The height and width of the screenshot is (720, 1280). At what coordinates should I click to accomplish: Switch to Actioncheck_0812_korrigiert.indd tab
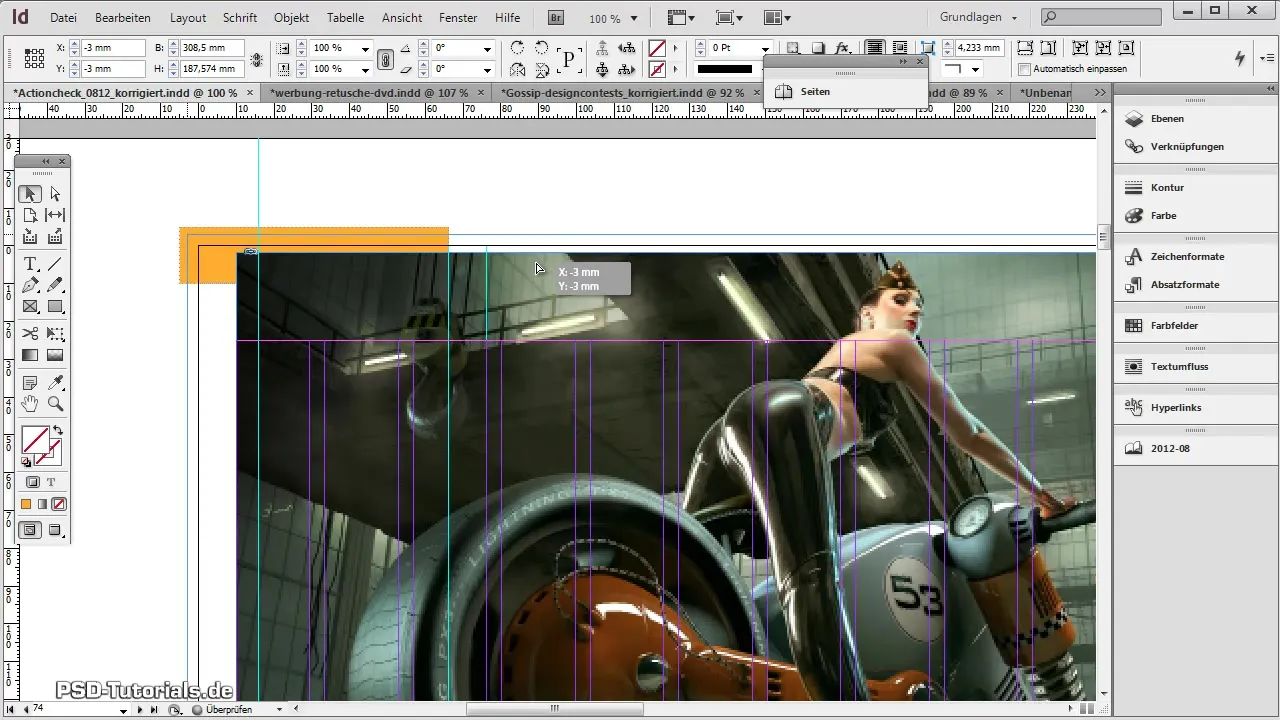(125, 92)
